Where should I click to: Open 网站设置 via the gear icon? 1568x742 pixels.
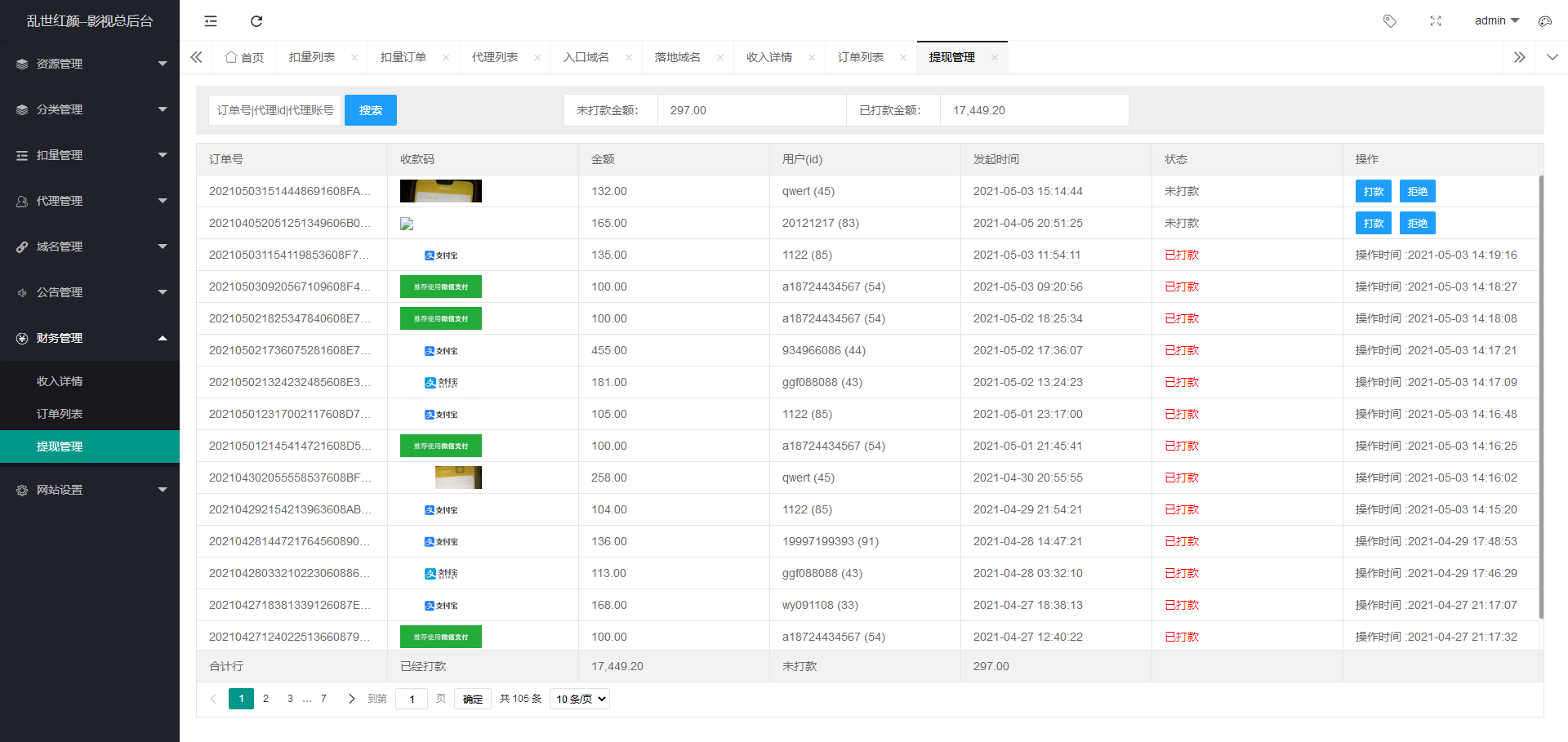click(x=21, y=489)
